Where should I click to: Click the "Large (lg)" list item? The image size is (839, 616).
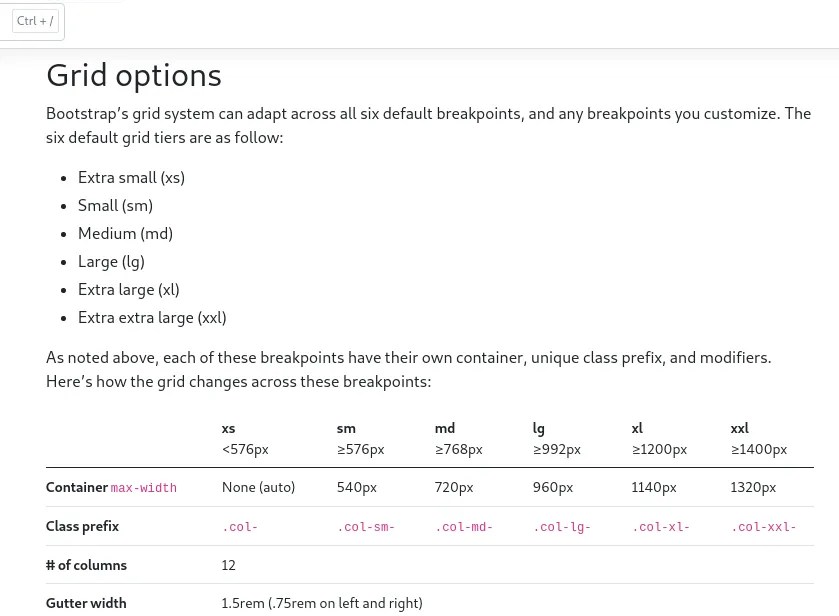(x=111, y=261)
